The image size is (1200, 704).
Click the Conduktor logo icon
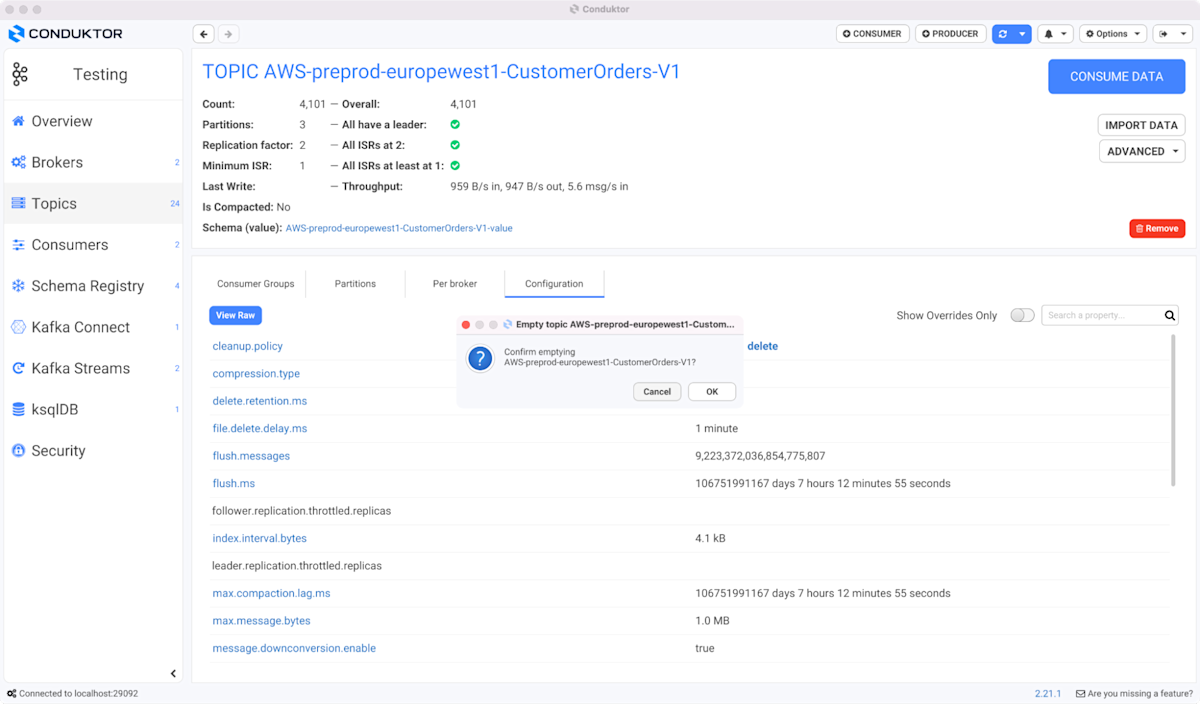[17, 34]
